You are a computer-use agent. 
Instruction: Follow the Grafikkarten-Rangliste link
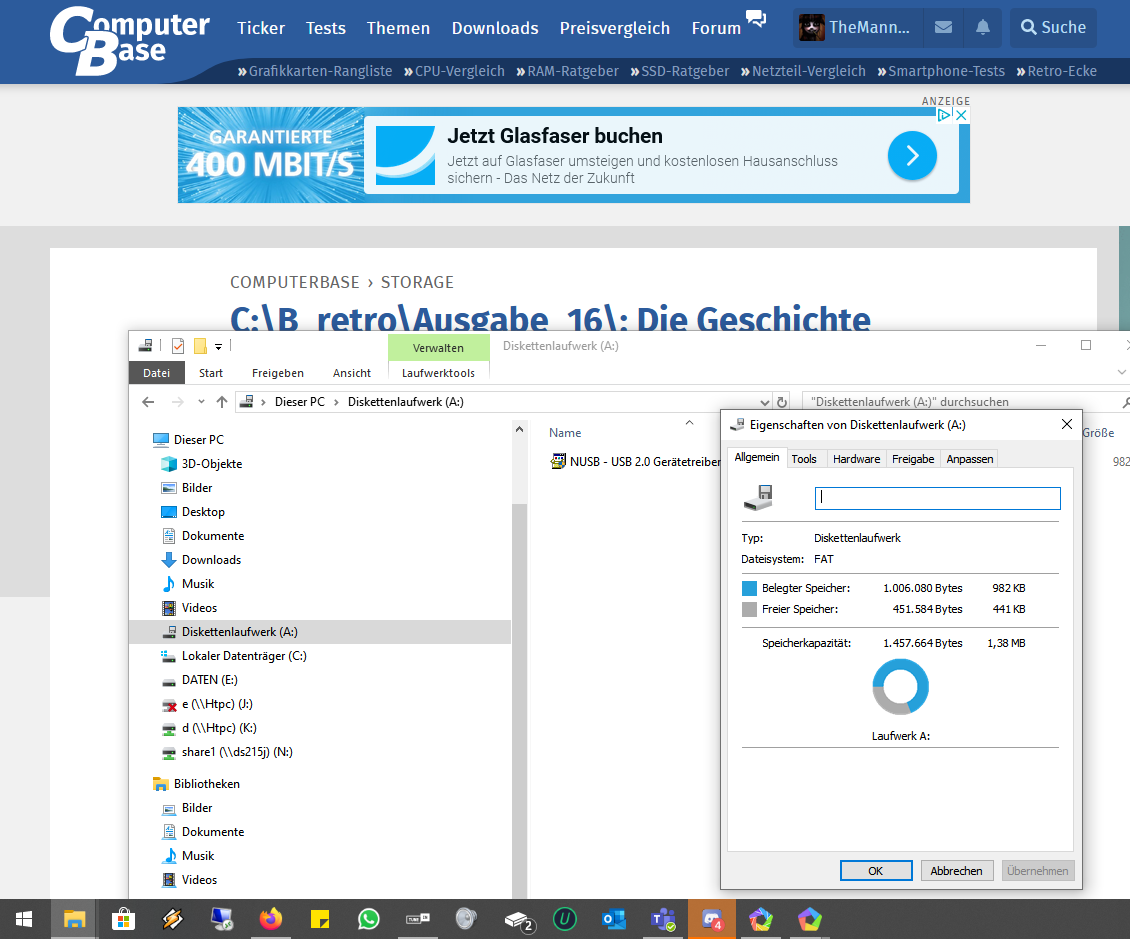(x=315, y=71)
